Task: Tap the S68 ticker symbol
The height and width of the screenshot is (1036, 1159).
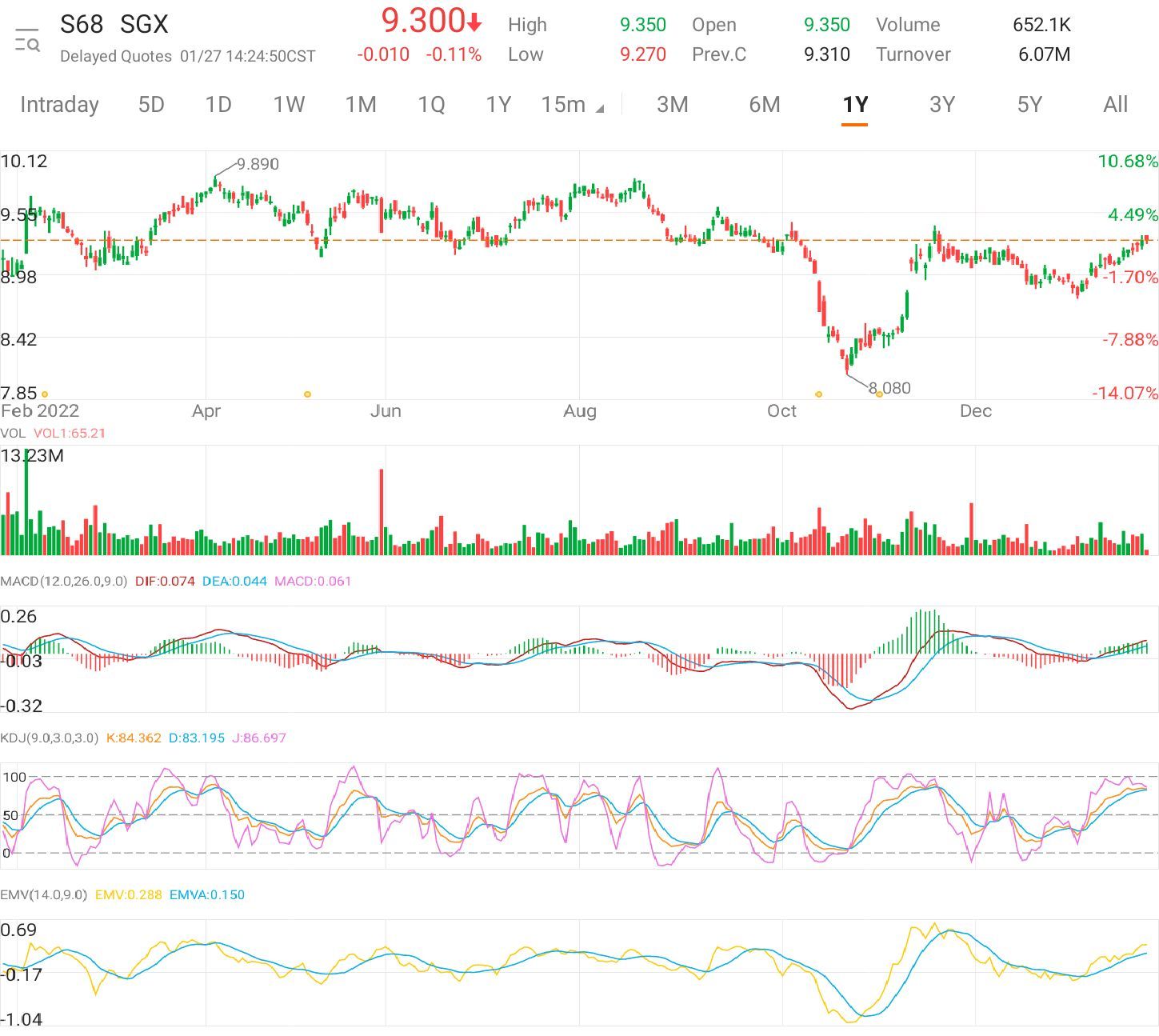Action: [x=82, y=25]
